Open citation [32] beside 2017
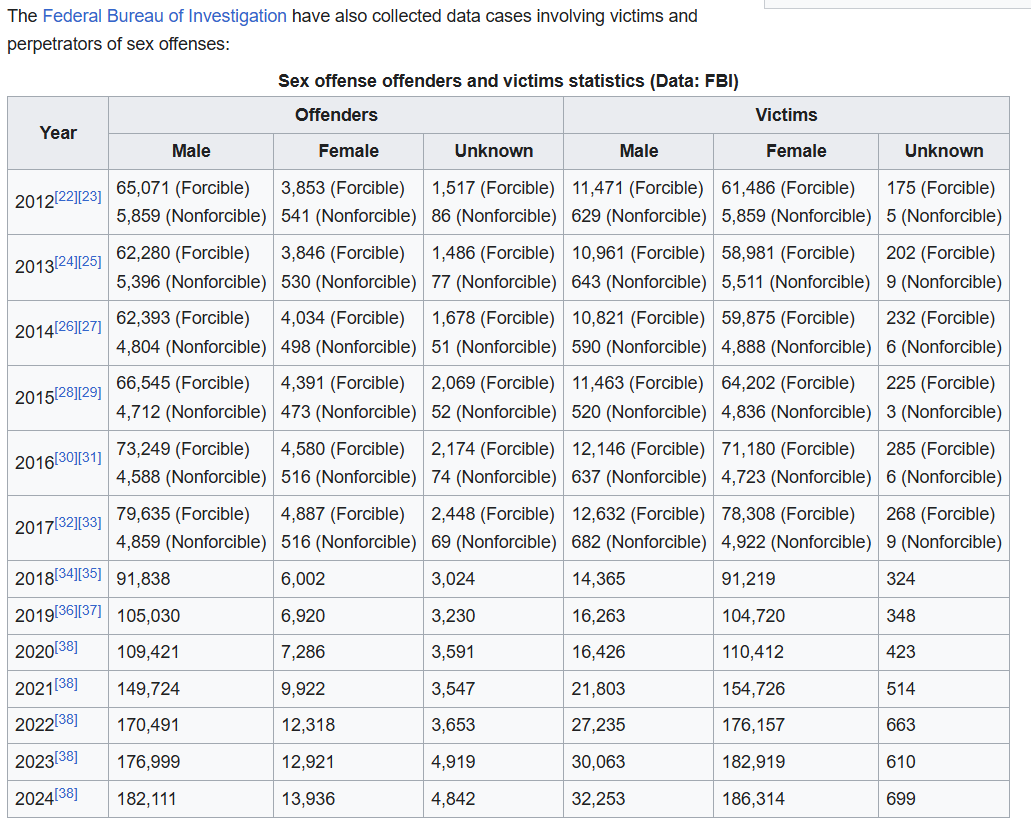 (x=66, y=522)
